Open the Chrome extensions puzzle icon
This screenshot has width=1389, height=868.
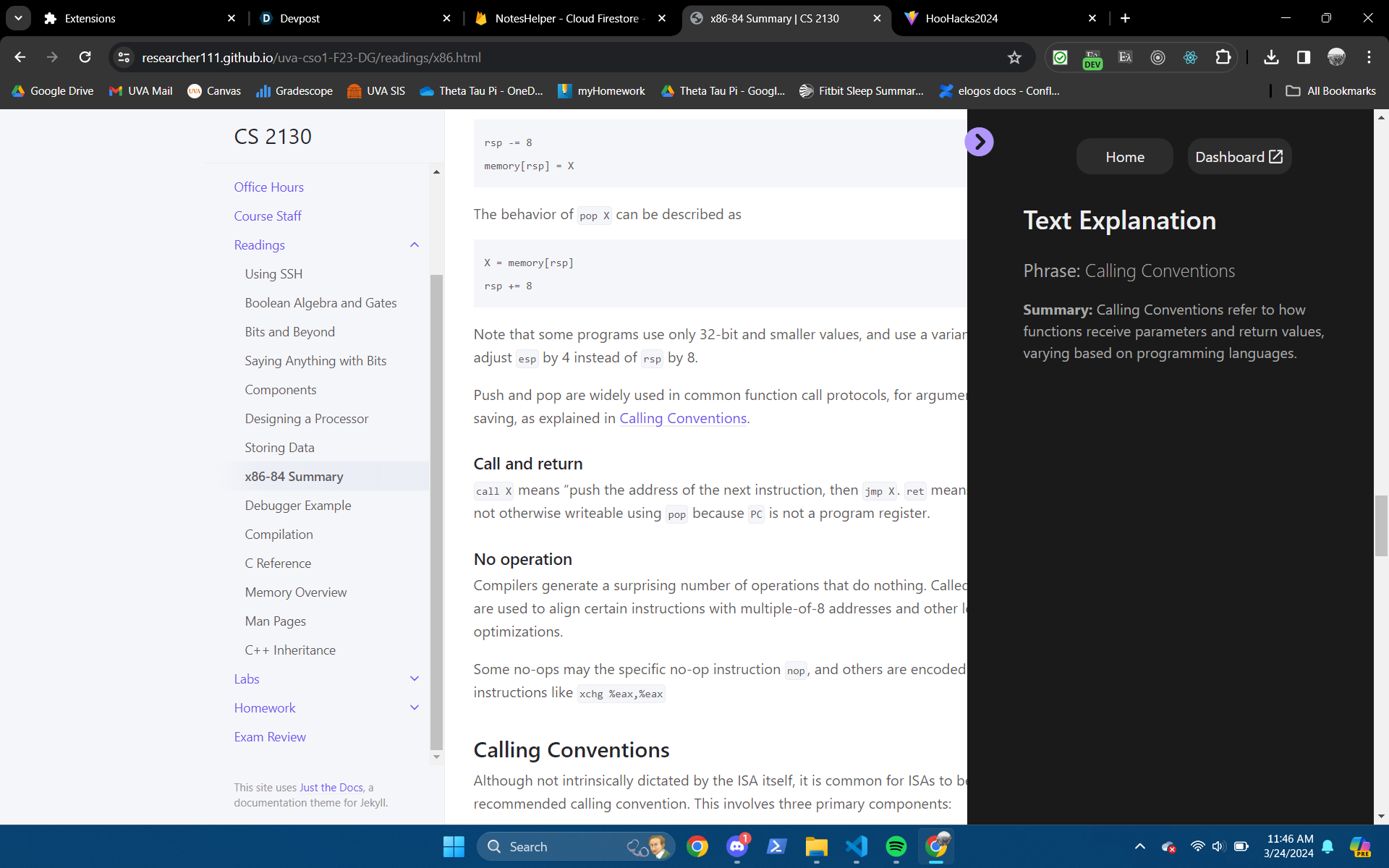[x=1223, y=57]
